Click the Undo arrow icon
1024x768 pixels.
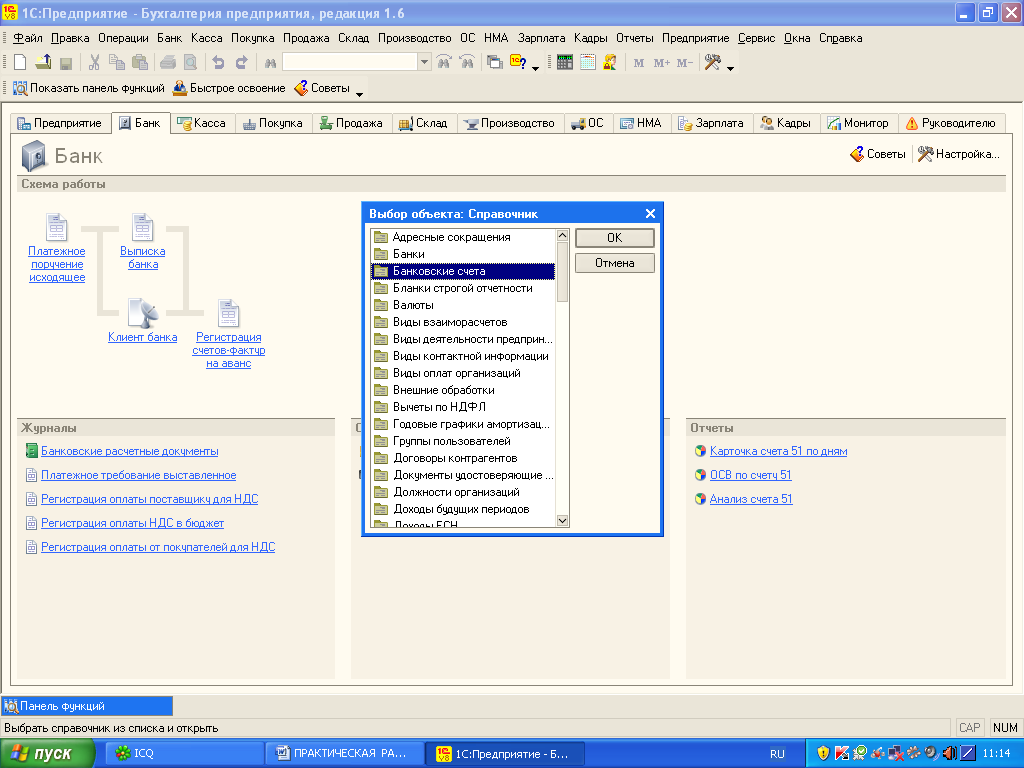pos(218,63)
